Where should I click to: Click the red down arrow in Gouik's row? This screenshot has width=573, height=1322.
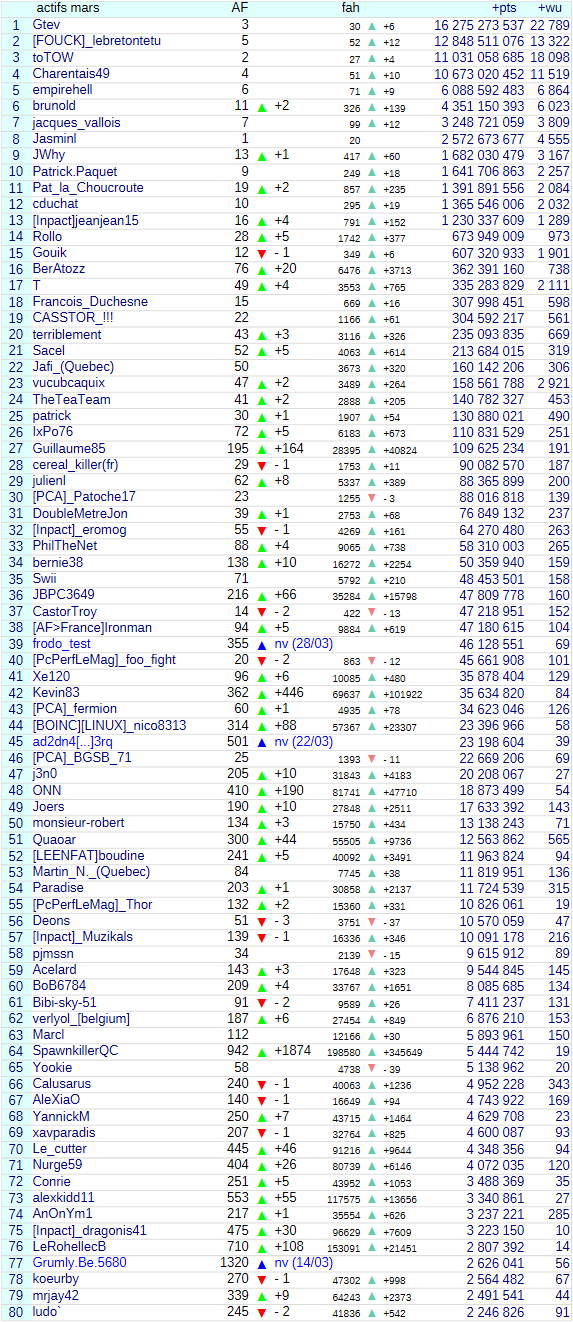pos(262,253)
